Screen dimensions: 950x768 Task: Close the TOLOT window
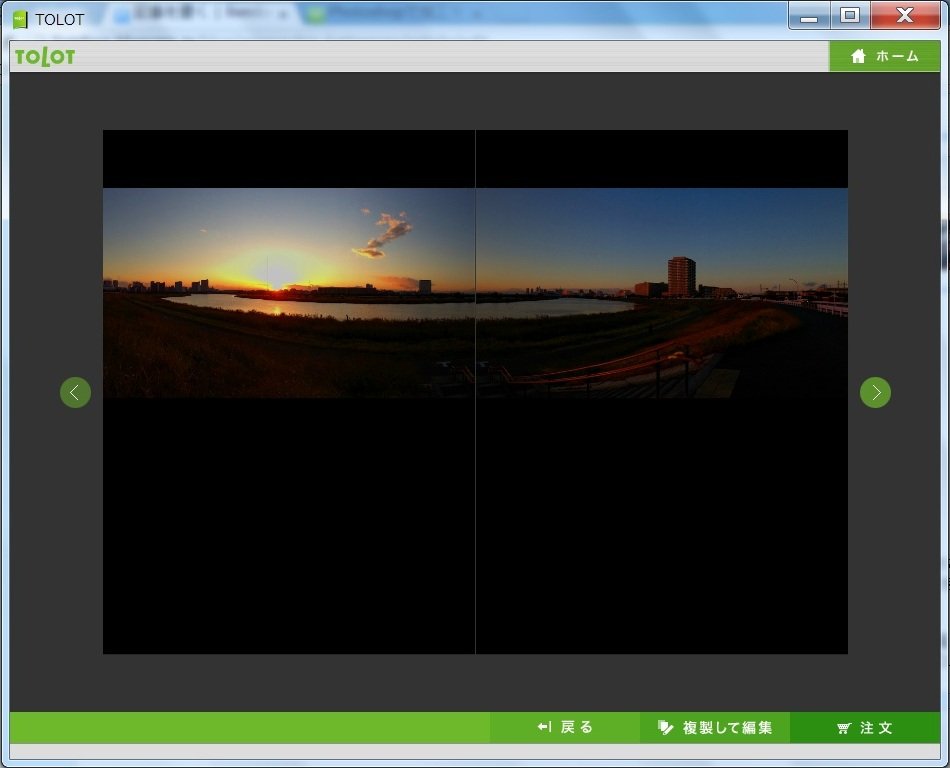(905, 15)
